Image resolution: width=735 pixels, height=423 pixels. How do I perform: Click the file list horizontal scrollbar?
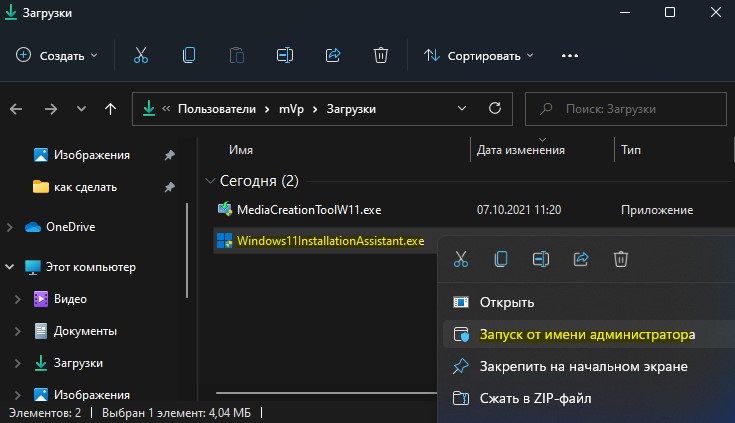pos(326,393)
